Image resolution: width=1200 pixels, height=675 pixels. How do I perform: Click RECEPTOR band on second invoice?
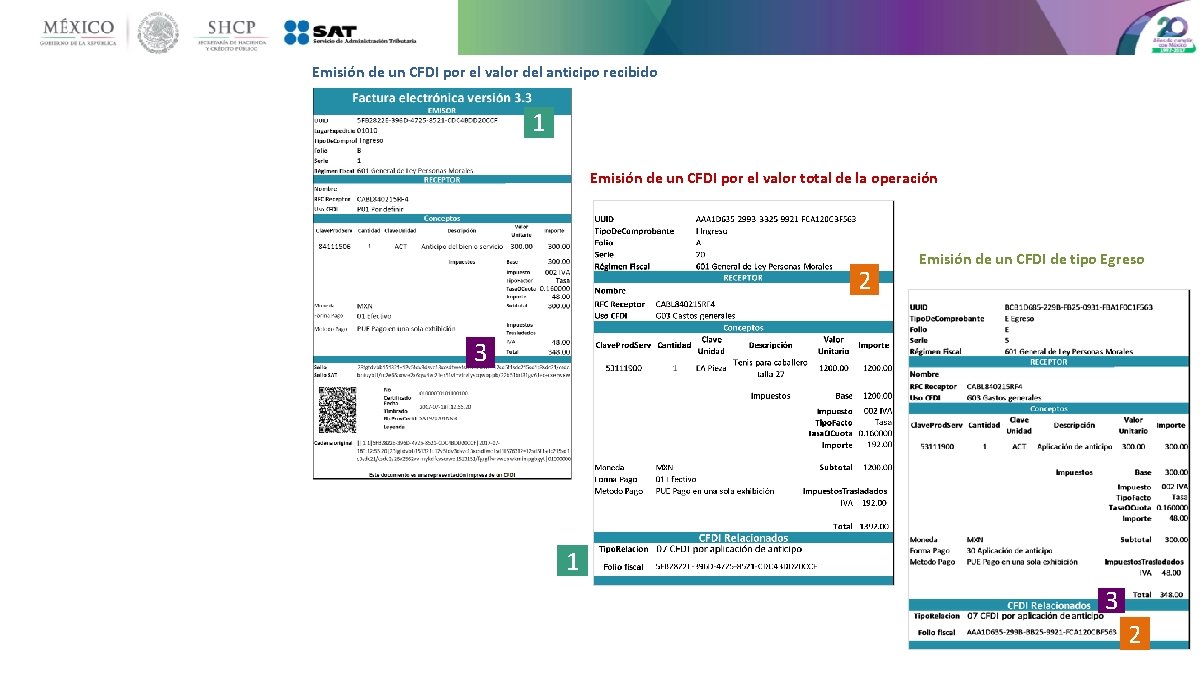[x=743, y=278]
